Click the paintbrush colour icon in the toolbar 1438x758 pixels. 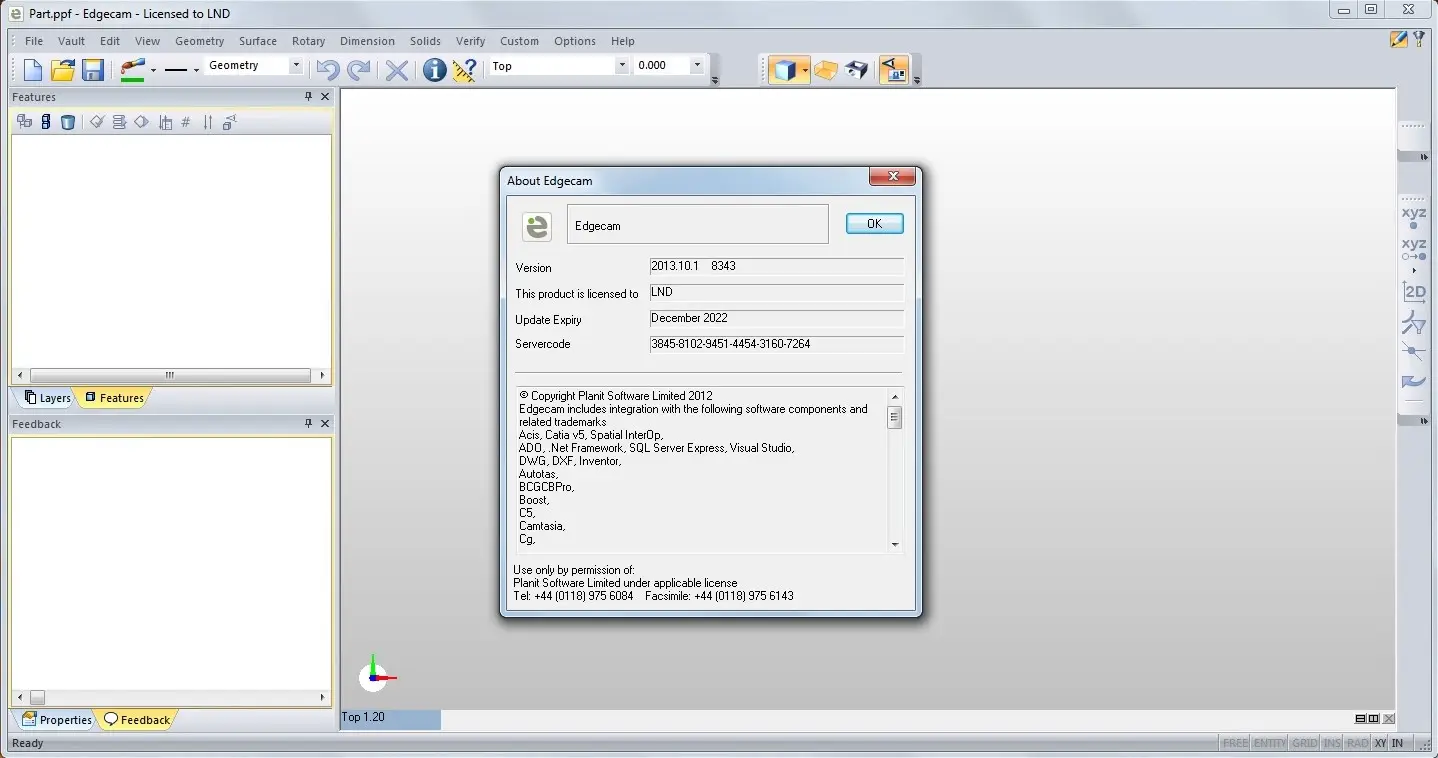click(x=133, y=69)
